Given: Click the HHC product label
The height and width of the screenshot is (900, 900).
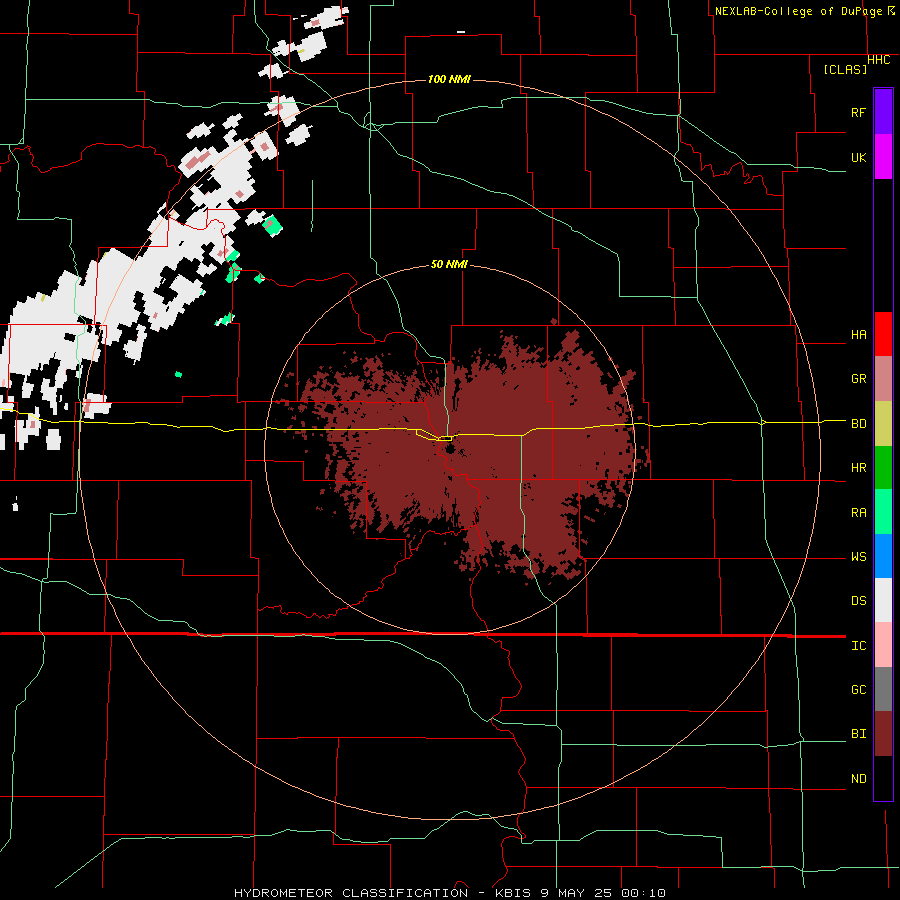Looking at the screenshot, I should click(x=879, y=60).
